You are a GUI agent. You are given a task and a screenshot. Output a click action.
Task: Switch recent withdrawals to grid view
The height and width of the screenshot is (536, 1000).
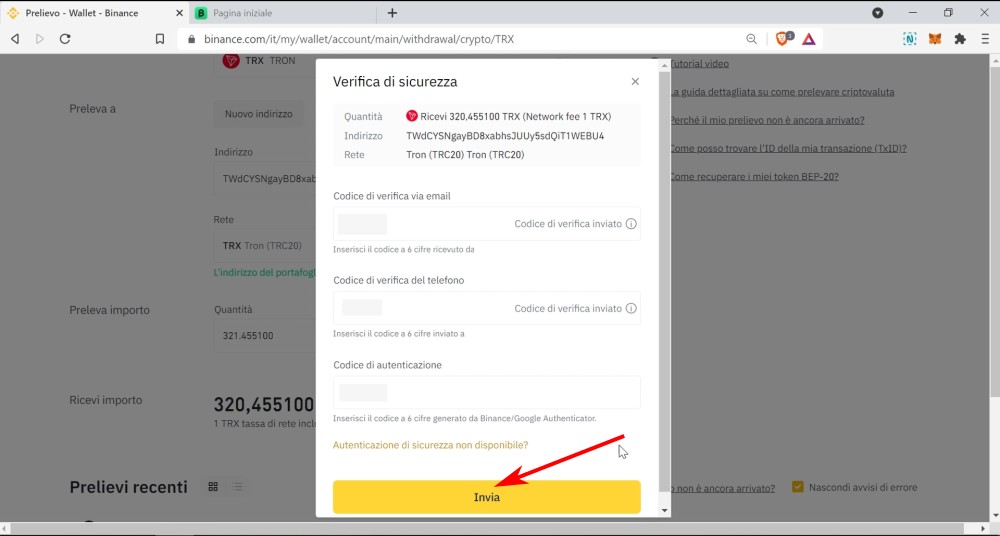tap(213, 487)
